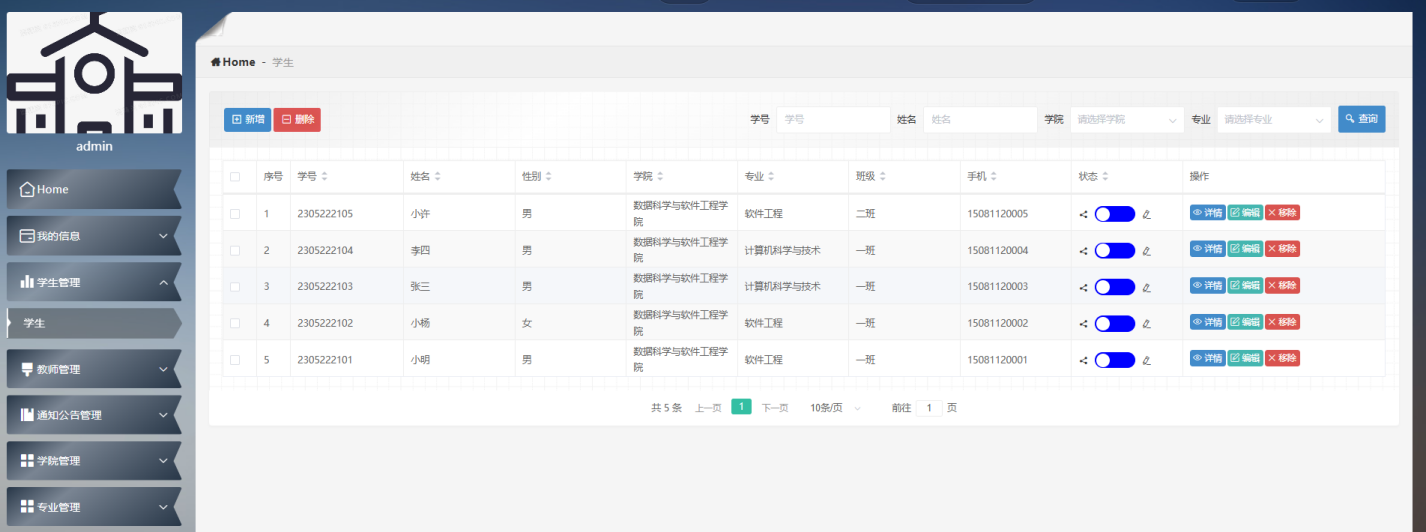Sort by 学号 column arrows
This screenshot has height=532, width=1426.
click(324, 176)
